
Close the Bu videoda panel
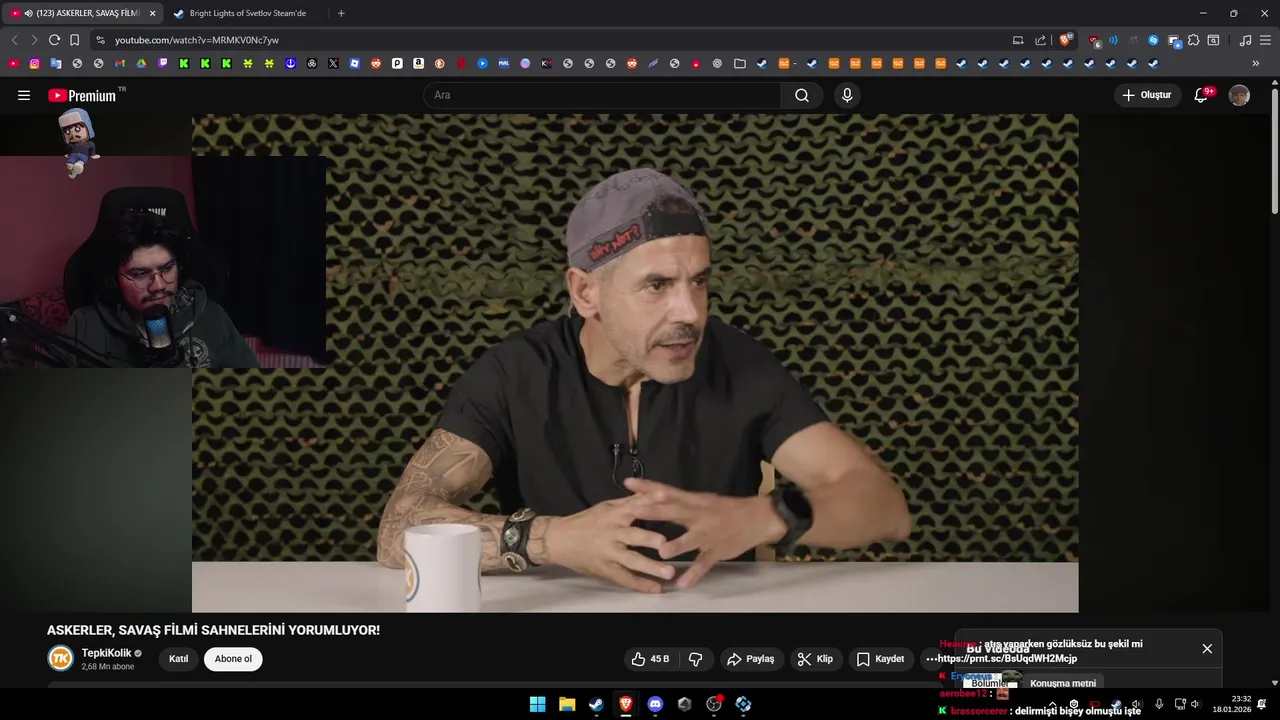[x=1207, y=649]
